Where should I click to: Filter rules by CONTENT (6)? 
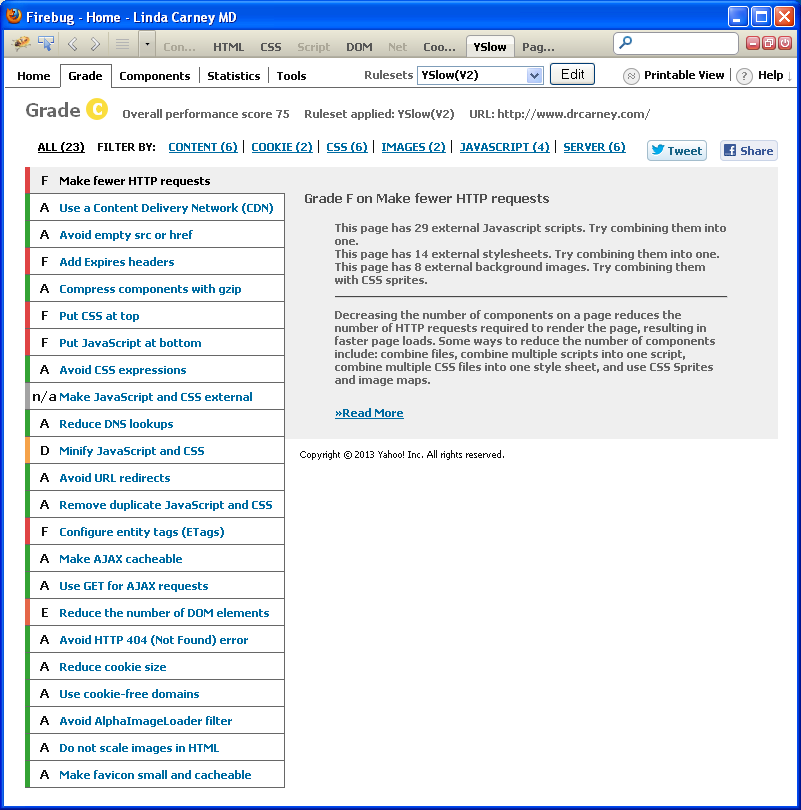(203, 147)
